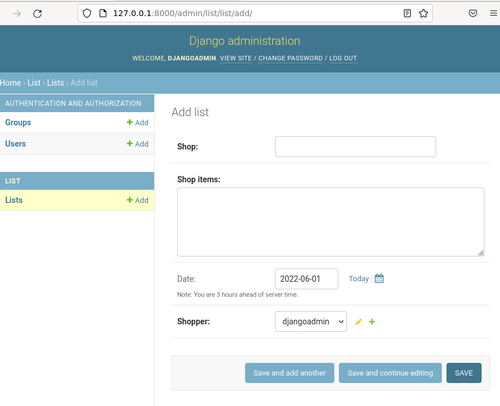
Task: Click the green plus add shopper icon
Action: [372, 322]
